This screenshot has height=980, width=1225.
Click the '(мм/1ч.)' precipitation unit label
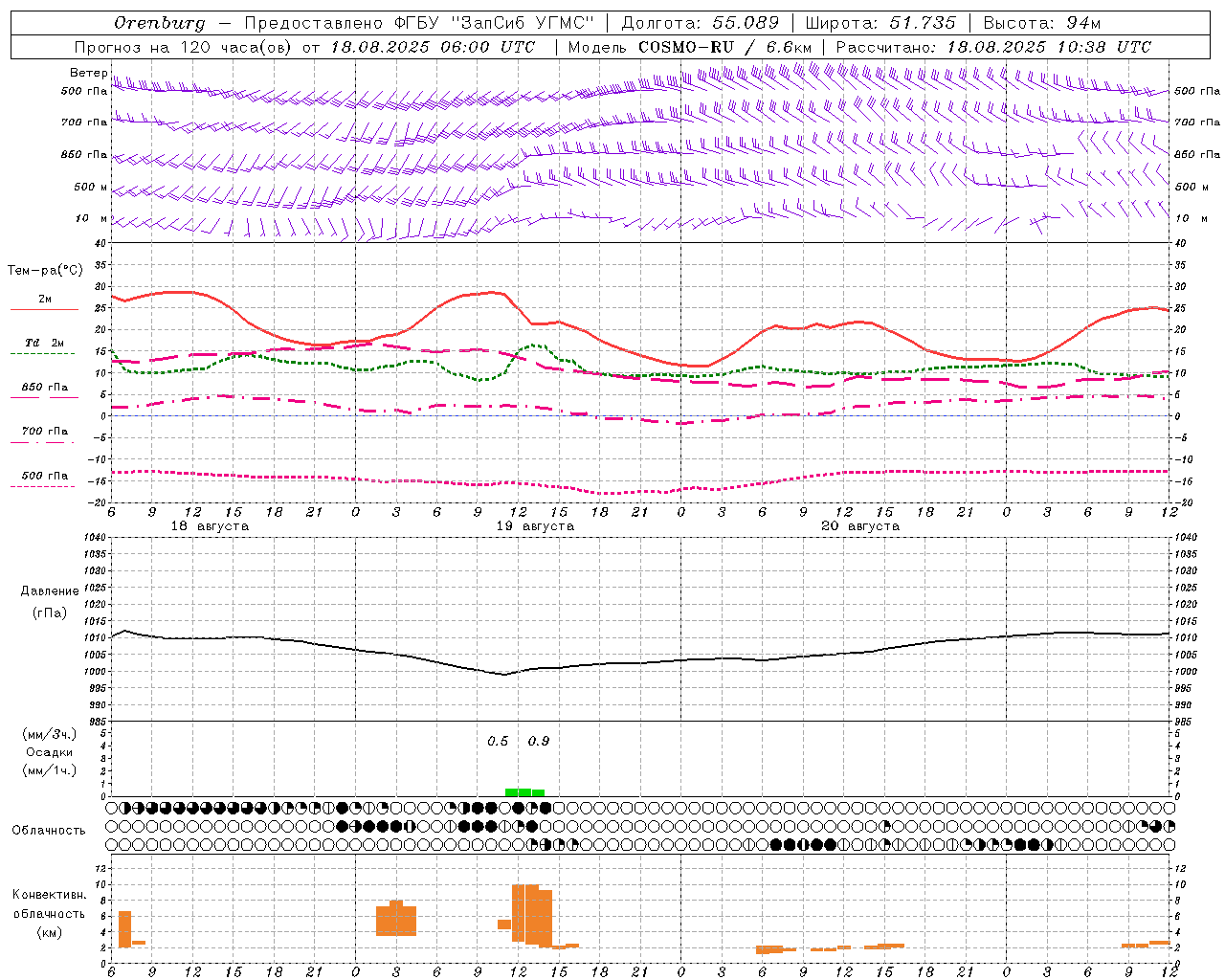point(50,770)
